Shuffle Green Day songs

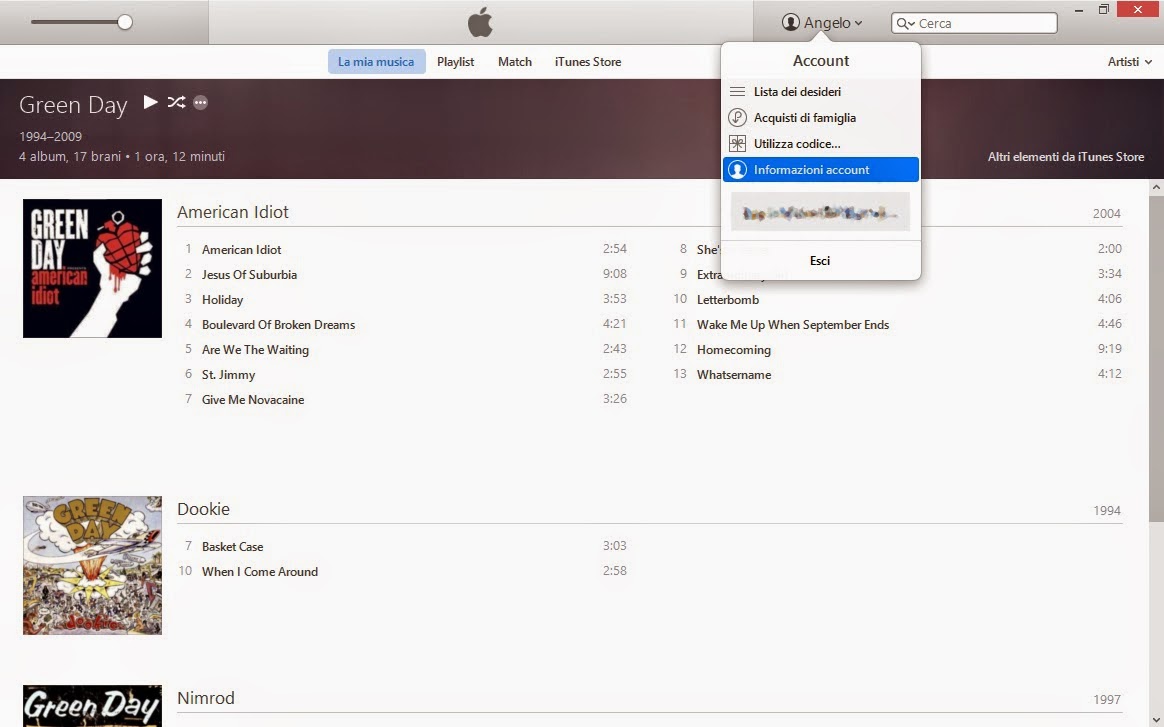(x=176, y=102)
